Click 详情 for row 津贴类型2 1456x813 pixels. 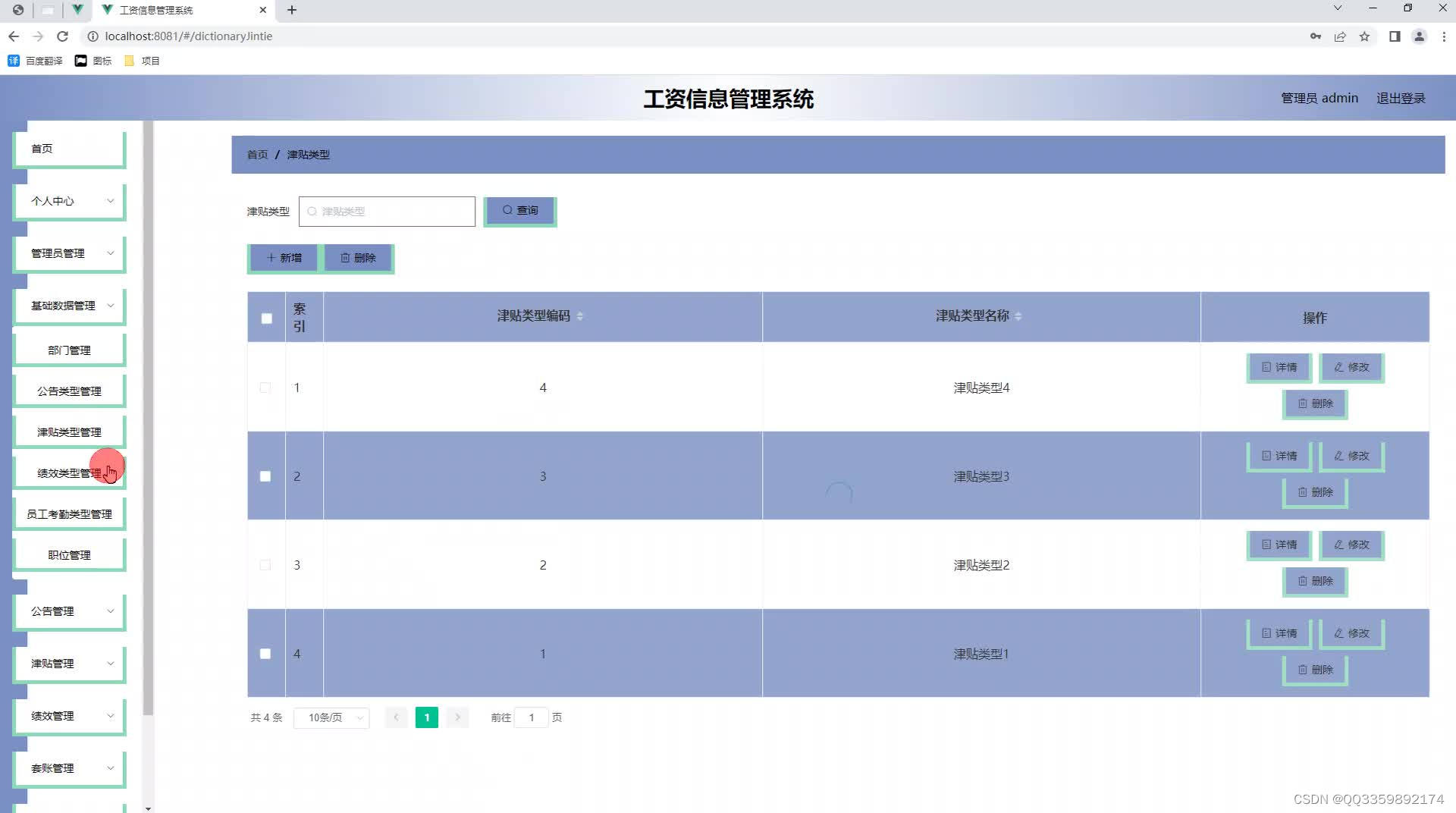[x=1279, y=545]
